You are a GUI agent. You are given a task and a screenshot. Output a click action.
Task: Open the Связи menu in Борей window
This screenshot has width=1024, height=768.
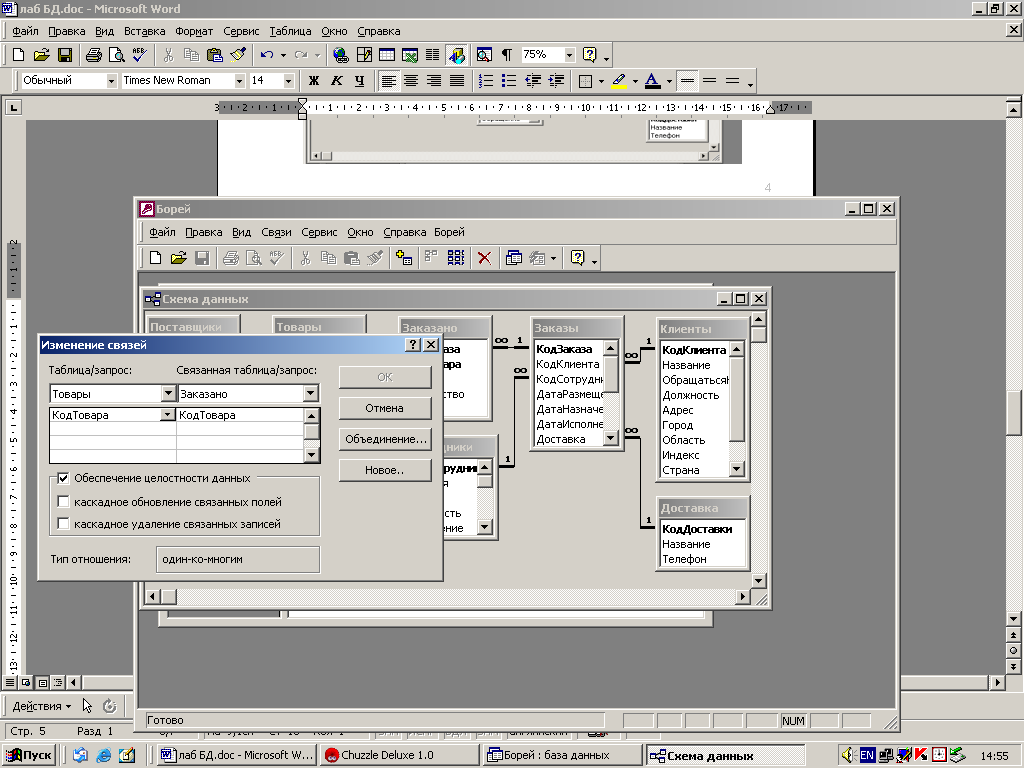point(276,232)
